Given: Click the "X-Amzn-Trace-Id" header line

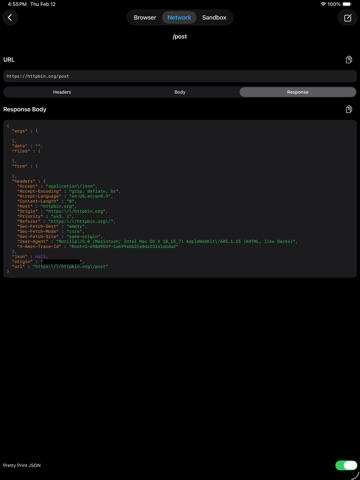Looking at the screenshot, I should pyautogui.click(x=98, y=246).
